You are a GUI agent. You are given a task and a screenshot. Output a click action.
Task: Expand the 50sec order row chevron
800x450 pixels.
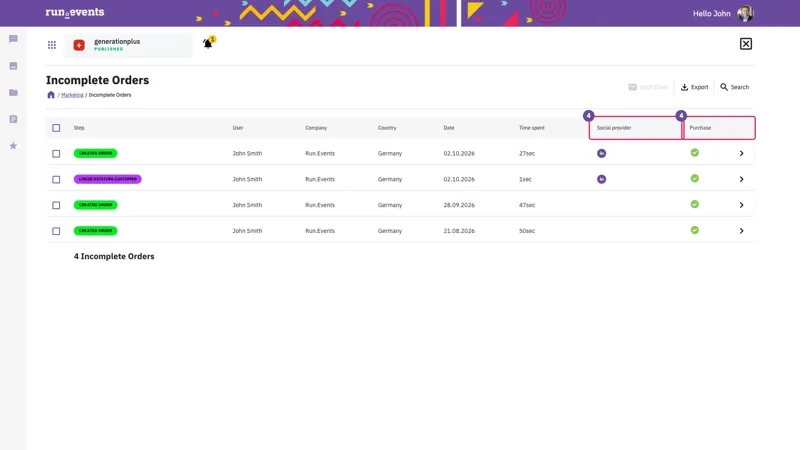(x=741, y=231)
